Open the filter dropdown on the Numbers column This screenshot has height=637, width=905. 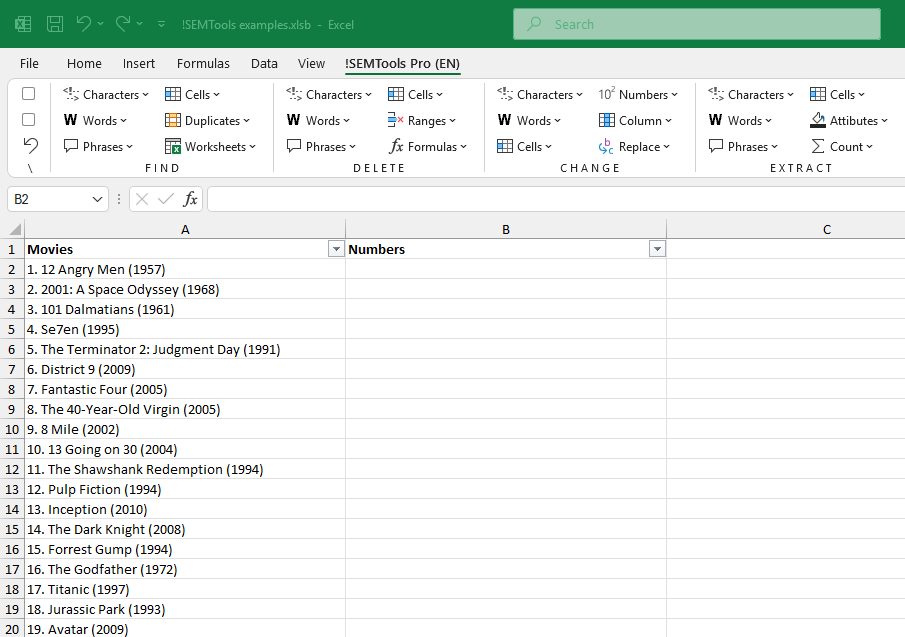(657, 248)
